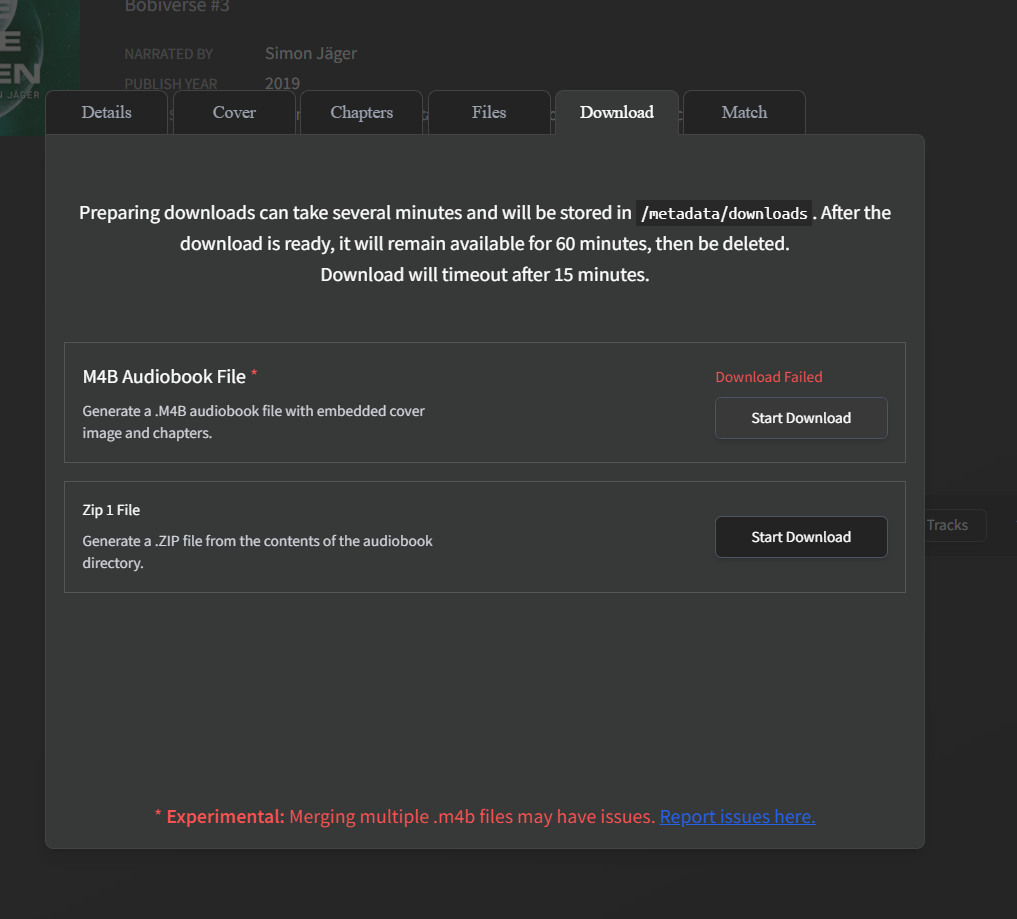Image resolution: width=1017 pixels, height=919 pixels.
Task: Click narrator name Simon Jäger
Action: (x=310, y=53)
